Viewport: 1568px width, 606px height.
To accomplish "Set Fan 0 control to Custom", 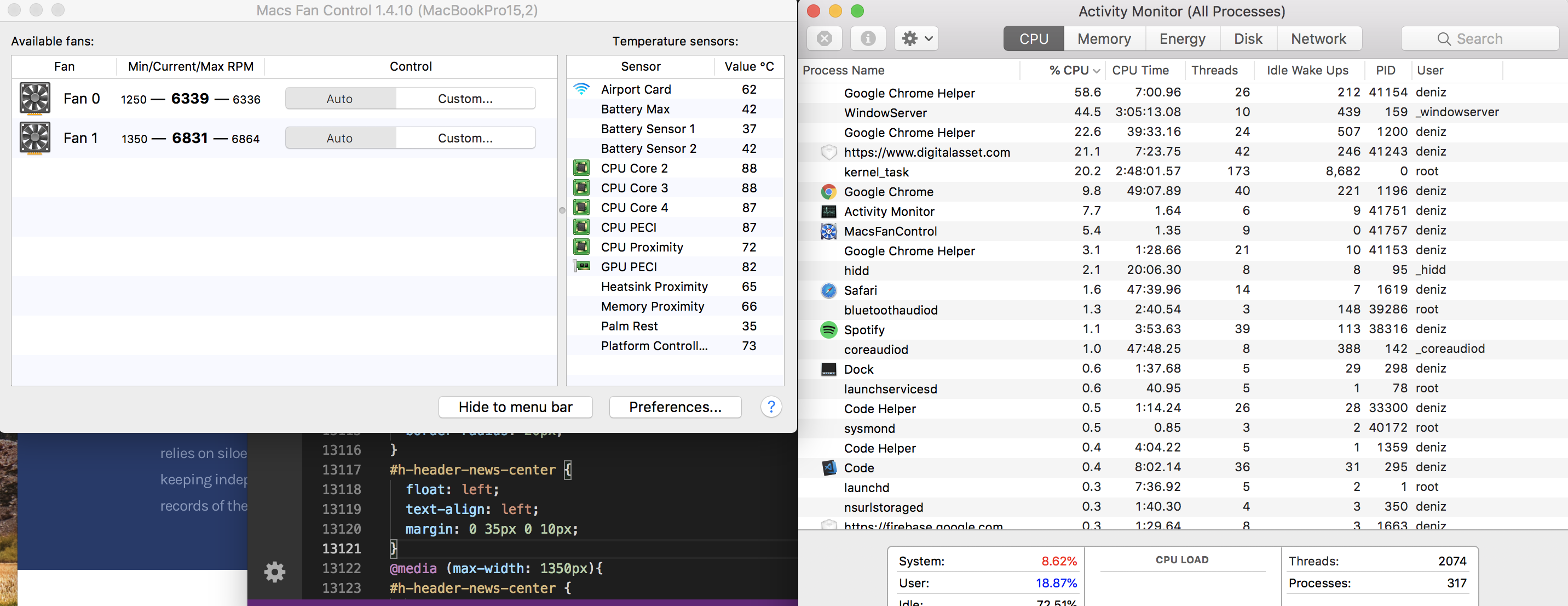I will [465, 99].
